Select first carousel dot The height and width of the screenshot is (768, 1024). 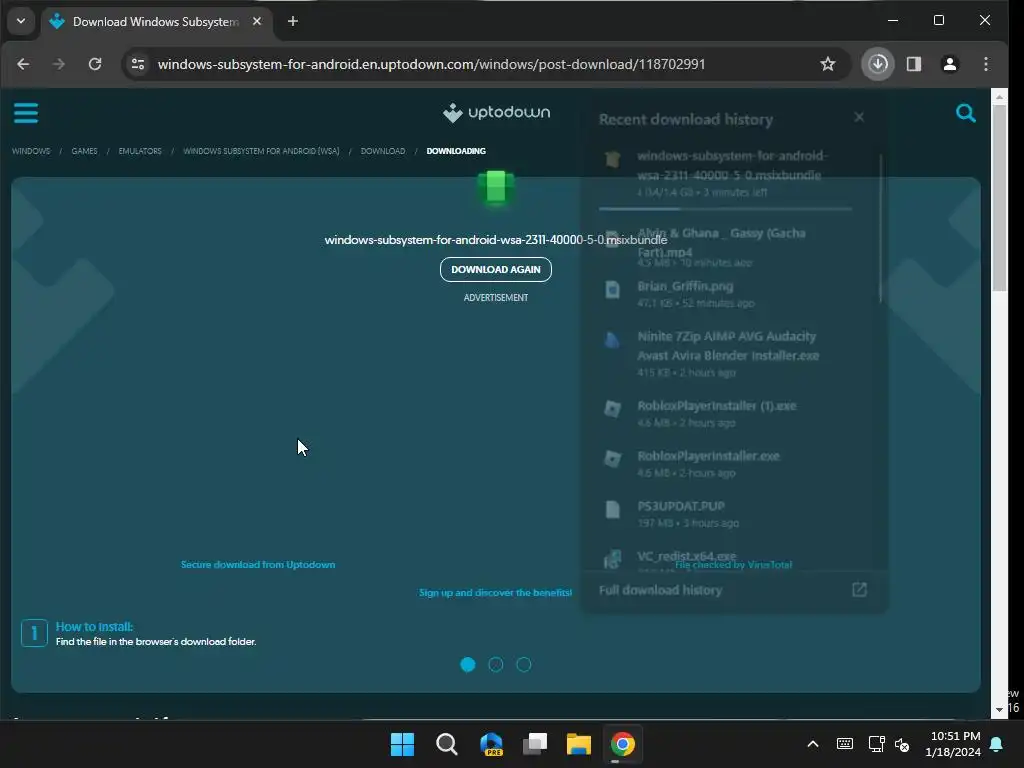pos(468,664)
